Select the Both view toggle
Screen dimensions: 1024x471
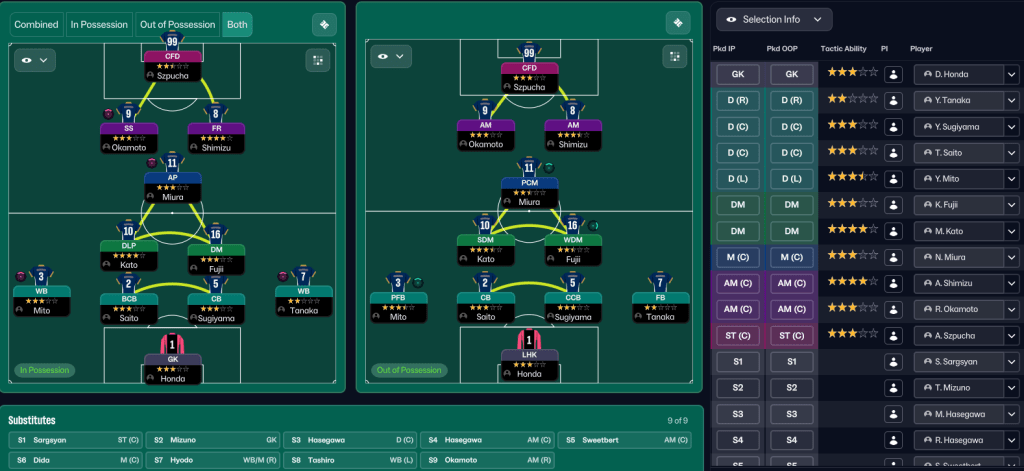(237, 24)
